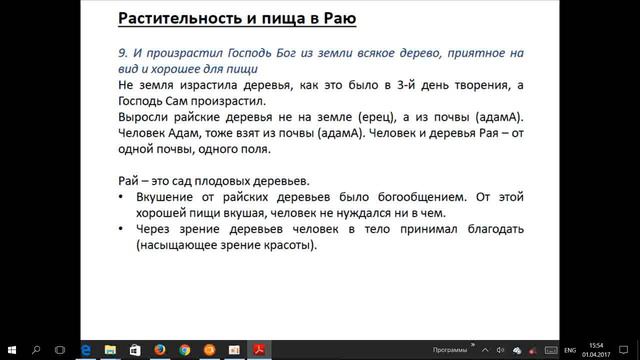Click the bullet starting Вкушение от райских деревьев

click(x=330, y=205)
